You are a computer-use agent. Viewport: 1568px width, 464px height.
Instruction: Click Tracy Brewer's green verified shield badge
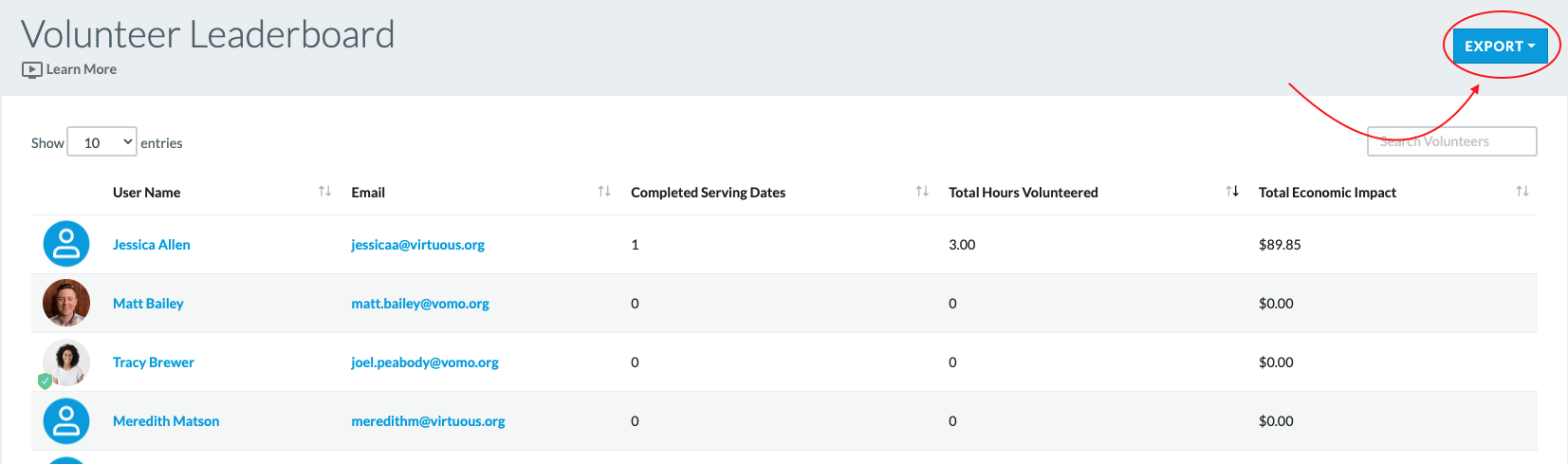[45, 381]
